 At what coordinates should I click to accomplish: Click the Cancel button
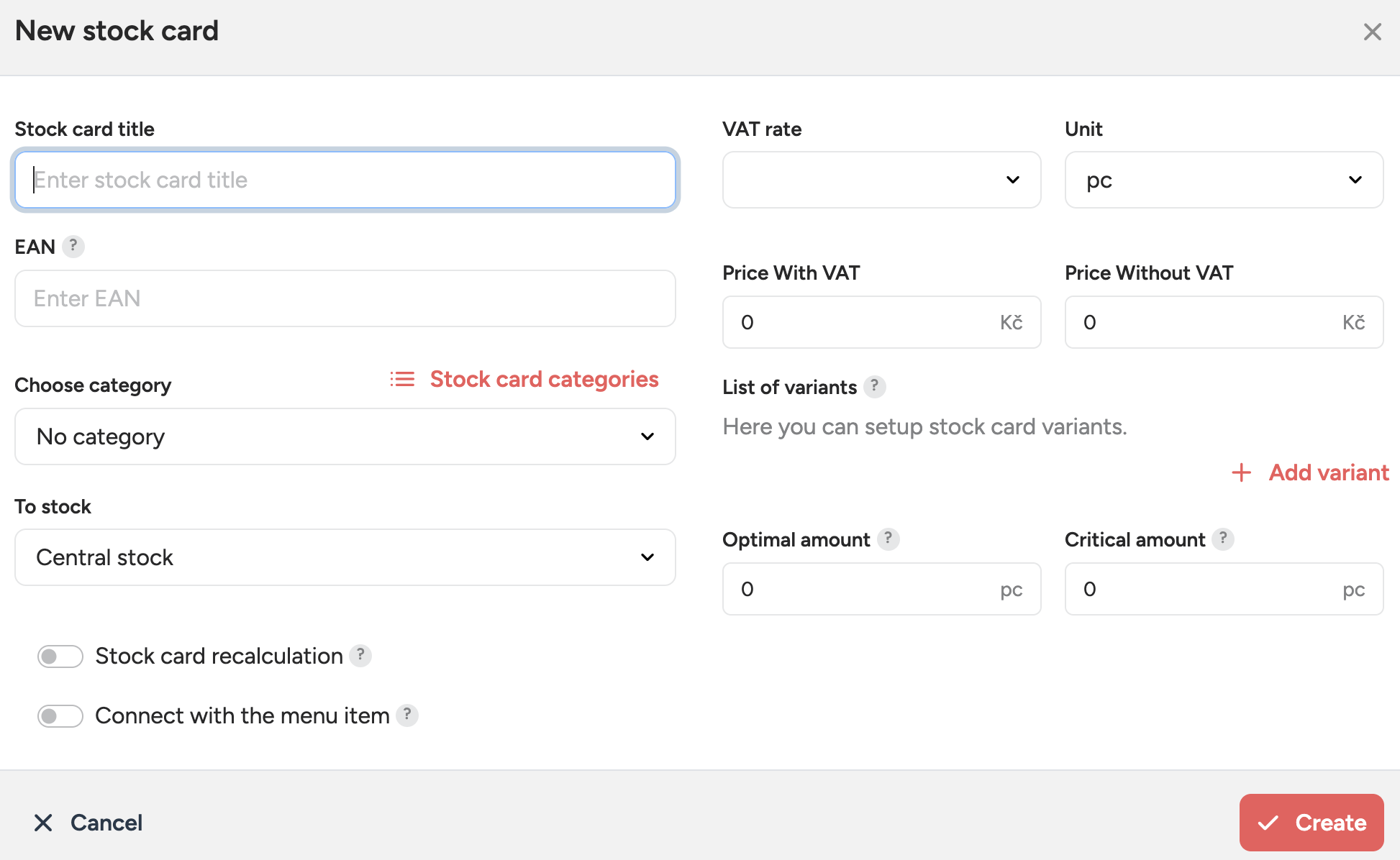(88, 823)
